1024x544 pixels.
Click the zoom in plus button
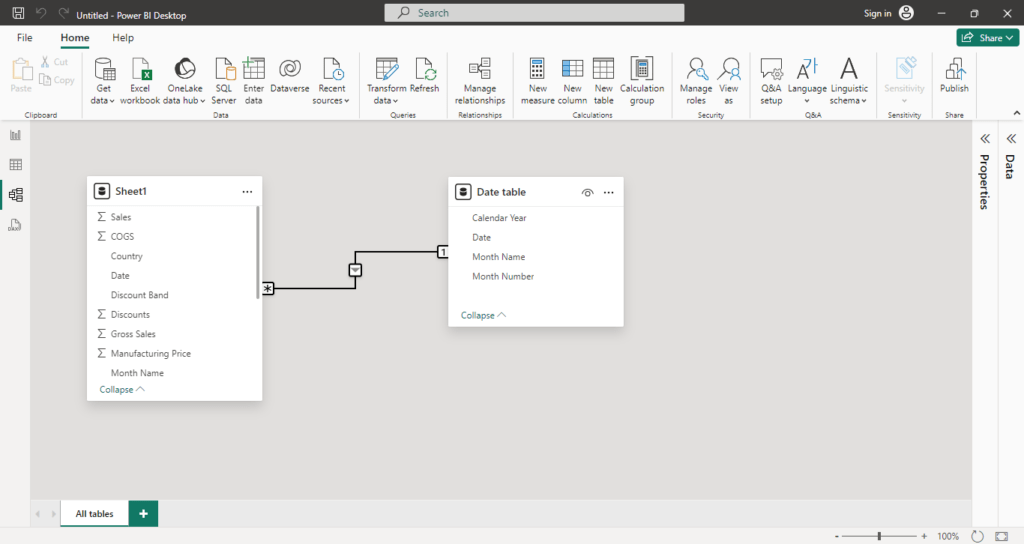point(924,536)
